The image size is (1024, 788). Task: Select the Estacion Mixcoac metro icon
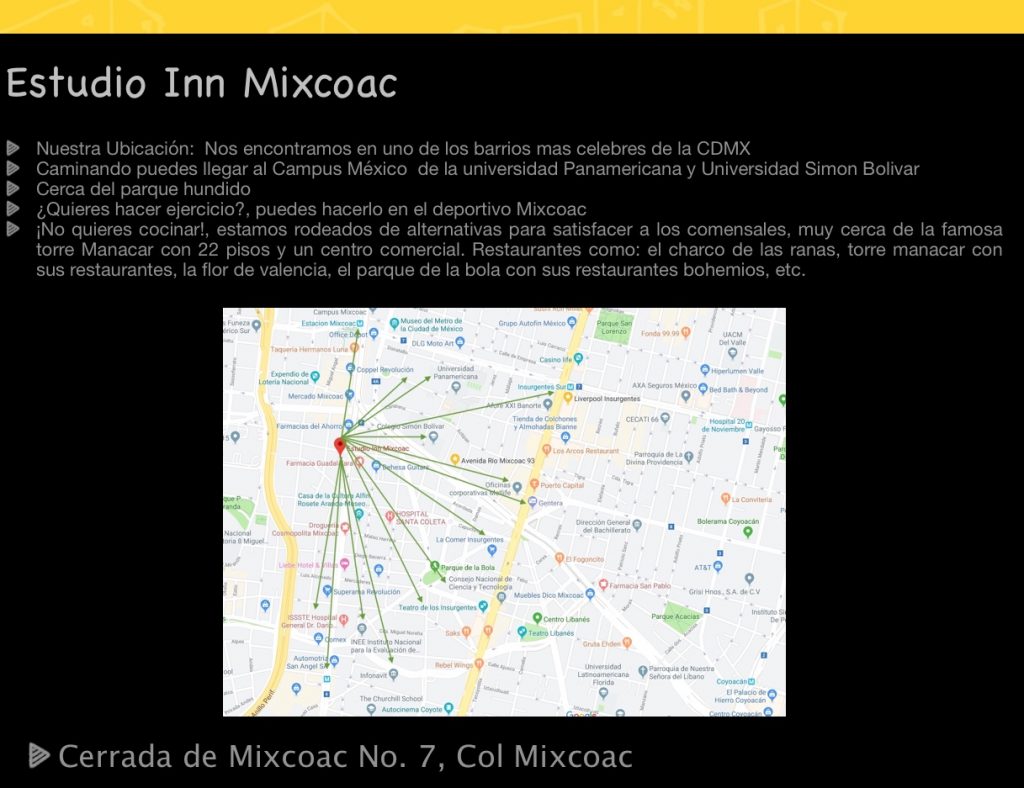[x=359, y=323]
